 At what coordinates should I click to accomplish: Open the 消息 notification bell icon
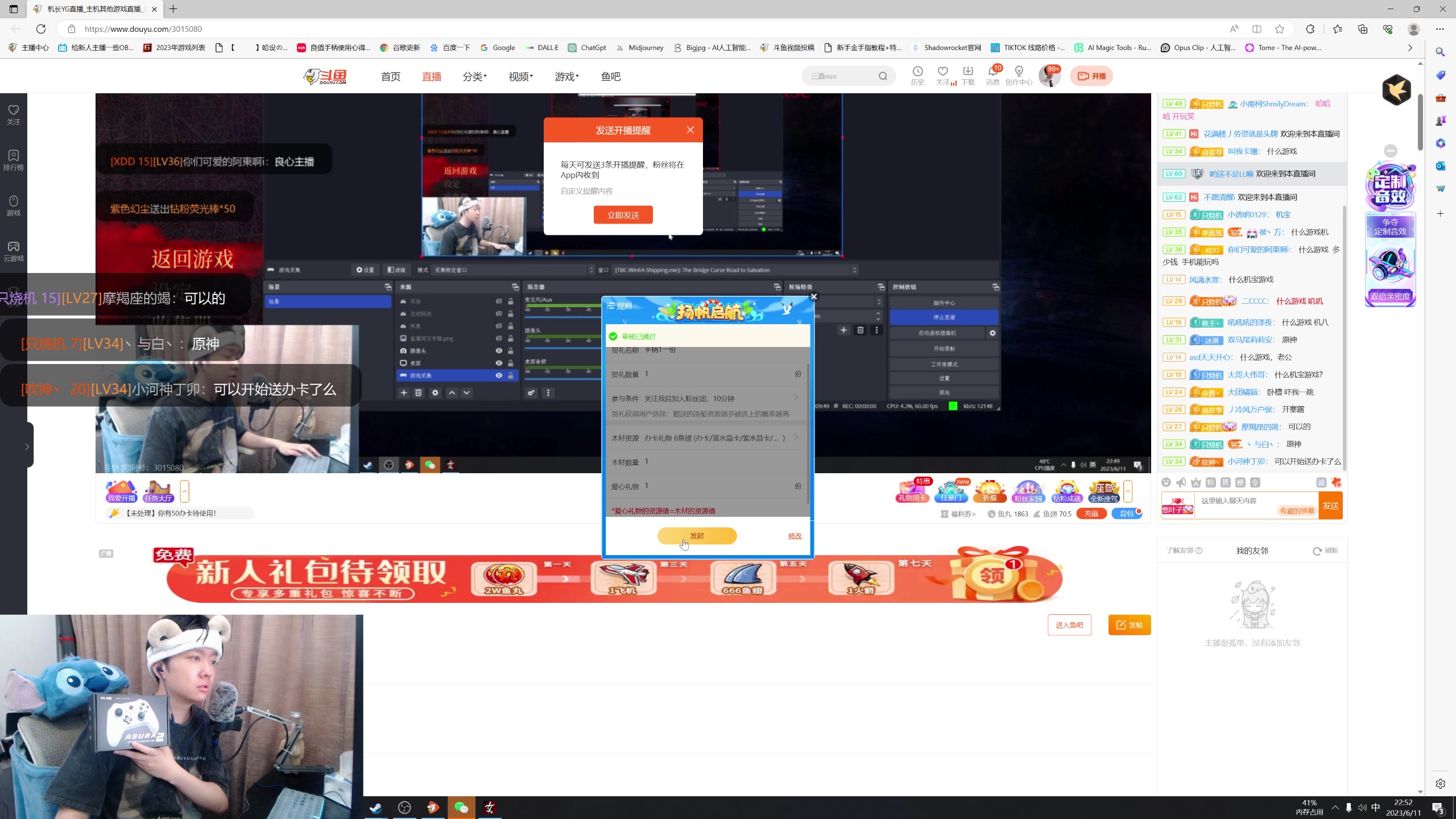pyautogui.click(x=992, y=75)
